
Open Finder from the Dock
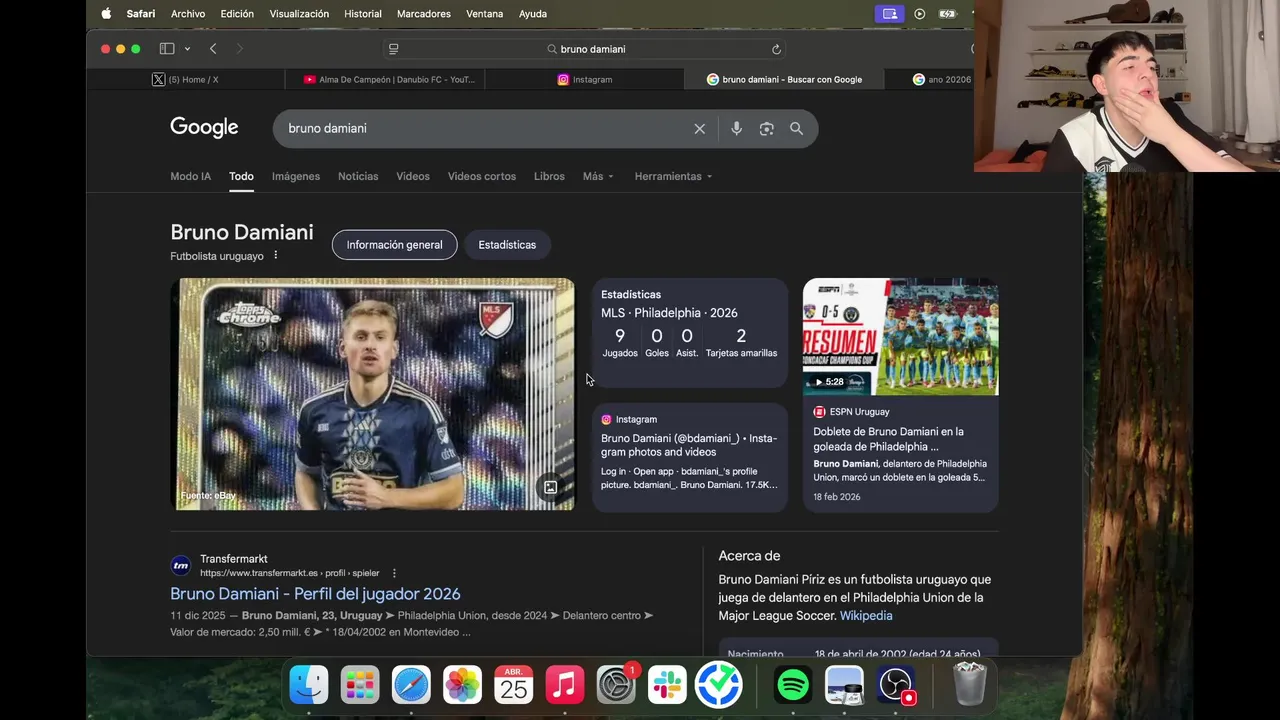309,685
